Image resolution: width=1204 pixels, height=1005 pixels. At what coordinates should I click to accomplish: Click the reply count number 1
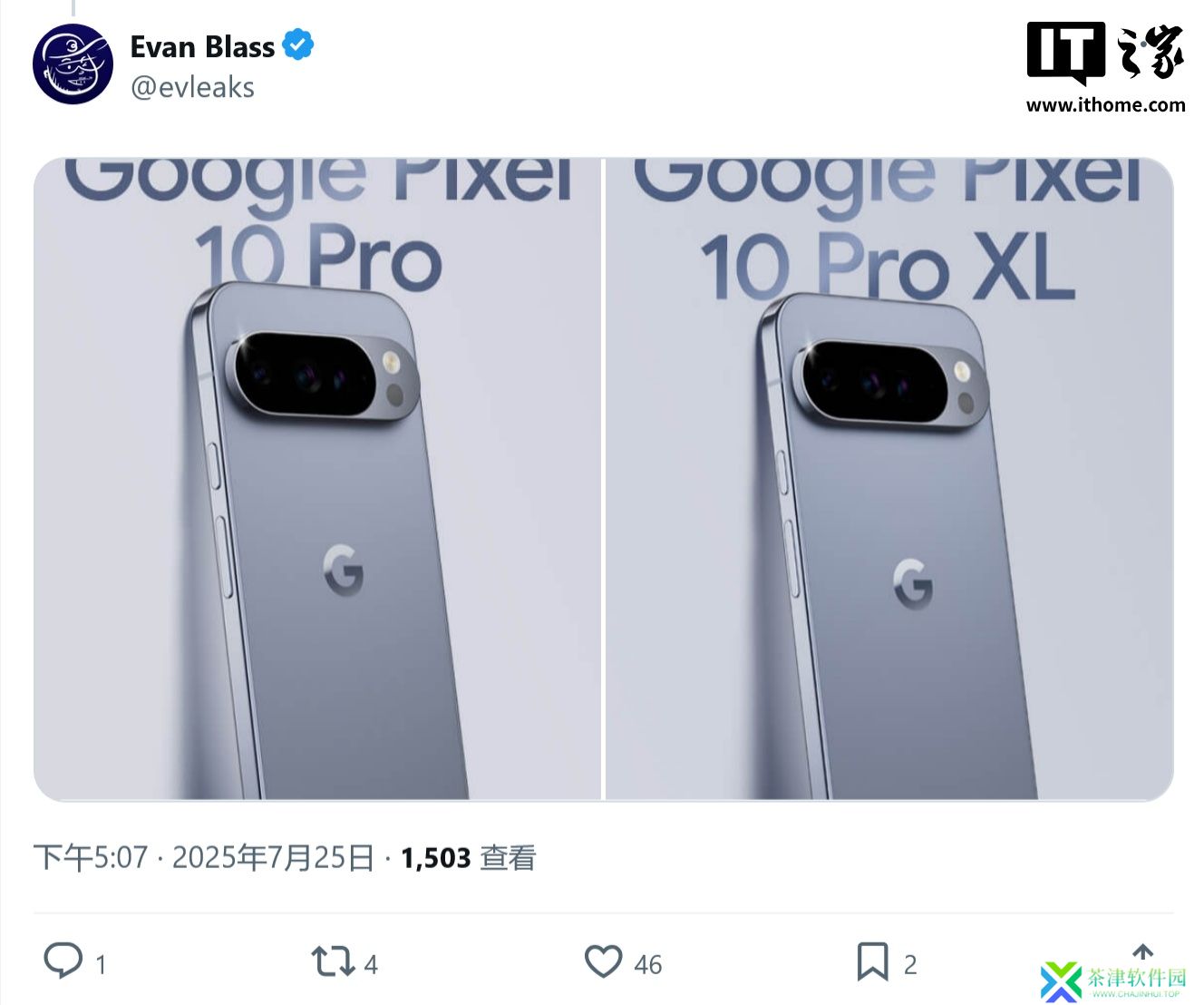click(101, 964)
